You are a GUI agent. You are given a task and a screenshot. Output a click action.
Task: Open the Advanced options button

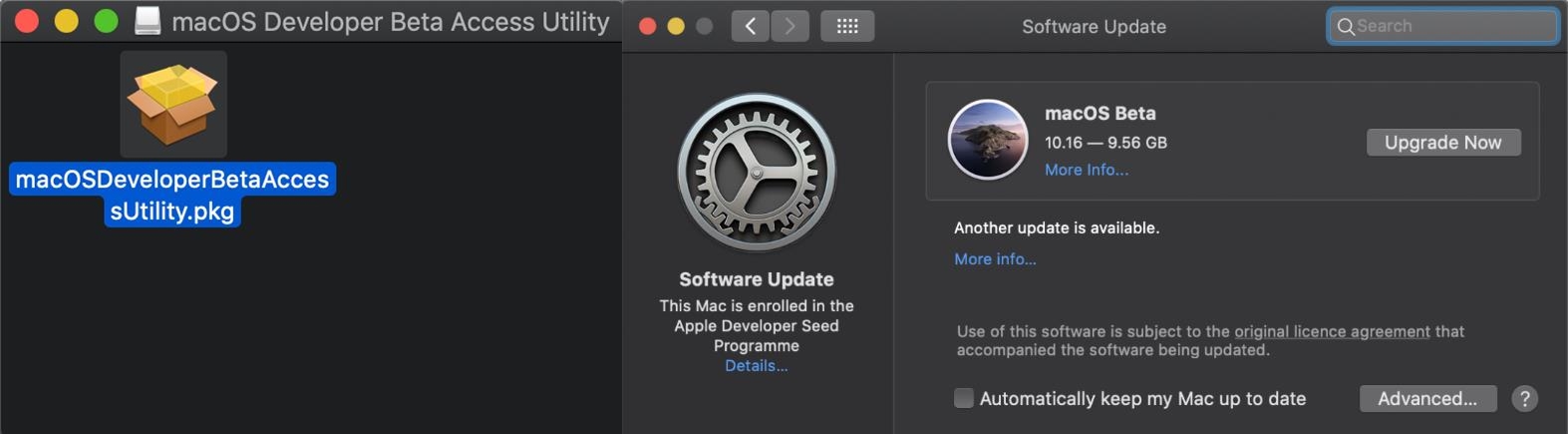[1427, 398]
